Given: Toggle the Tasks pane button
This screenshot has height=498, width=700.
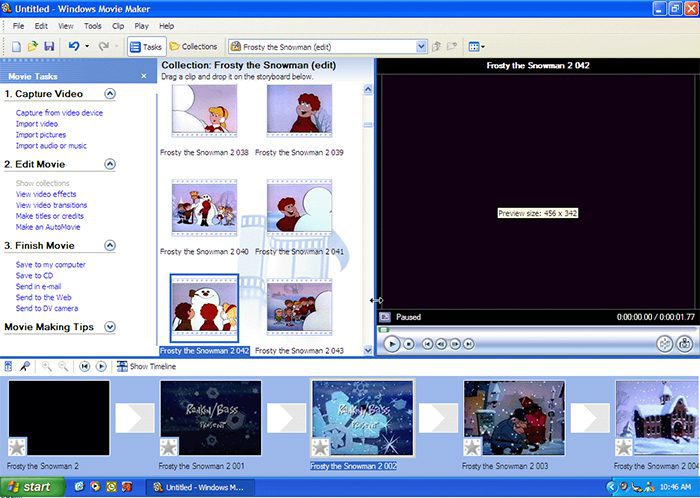Looking at the screenshot, I should coord(146,46).
